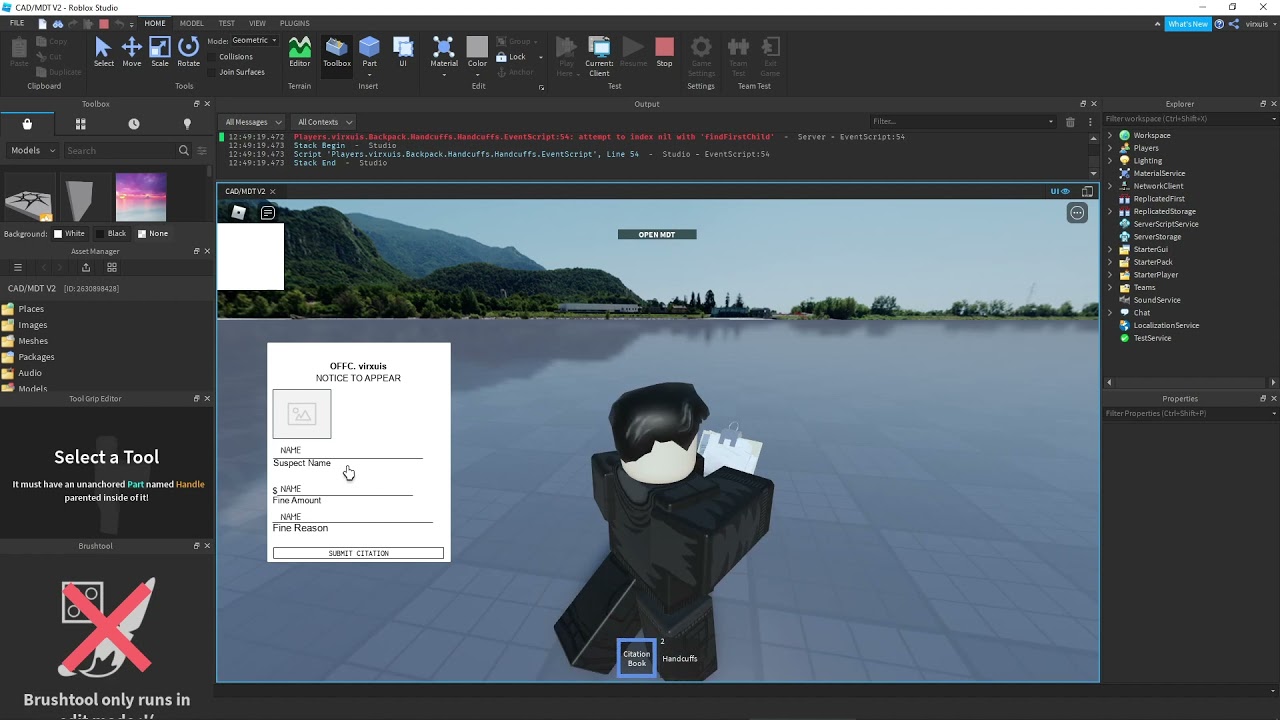Image resolution: width=1280 pixels, height=720 pixels.
Task: Open the UI insert tool
Action: [403, 52]
